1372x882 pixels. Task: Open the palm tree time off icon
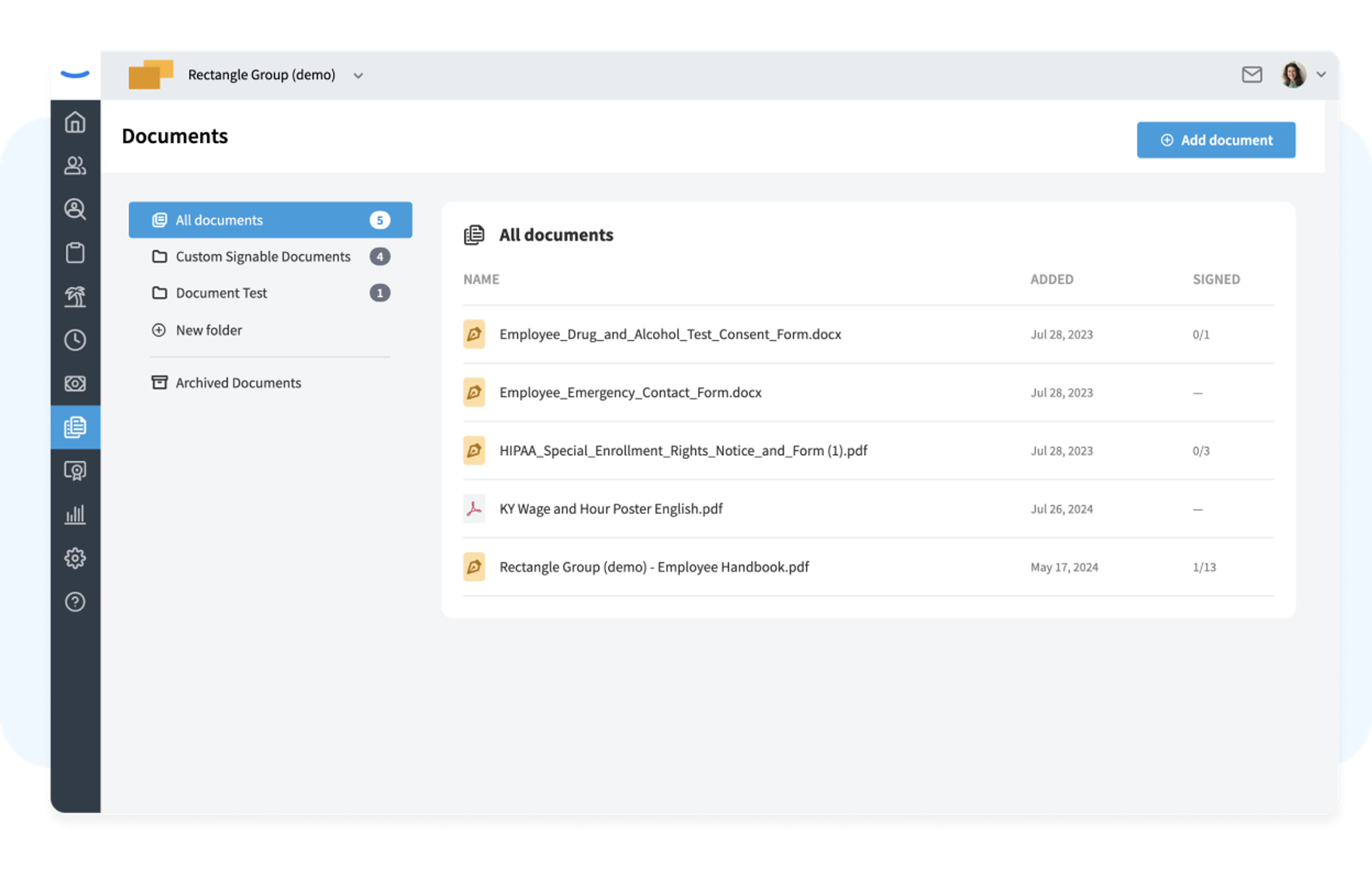(x=75, y=296)
